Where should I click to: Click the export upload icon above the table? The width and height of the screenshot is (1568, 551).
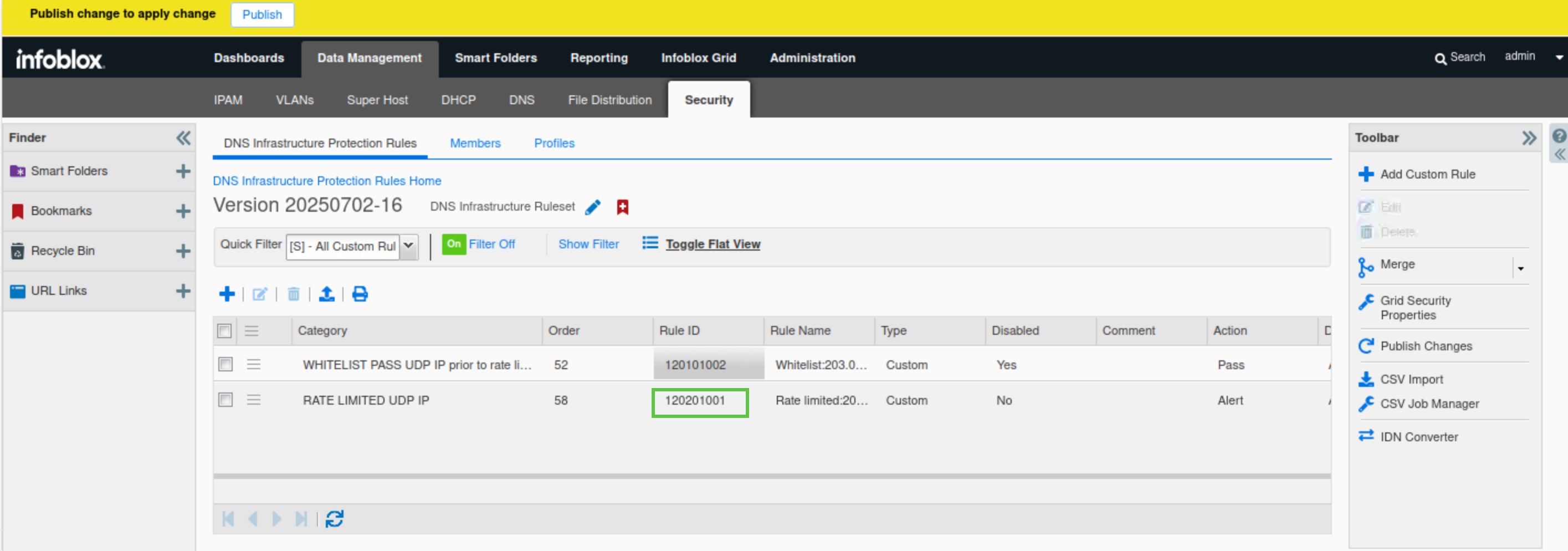(327, 294)
